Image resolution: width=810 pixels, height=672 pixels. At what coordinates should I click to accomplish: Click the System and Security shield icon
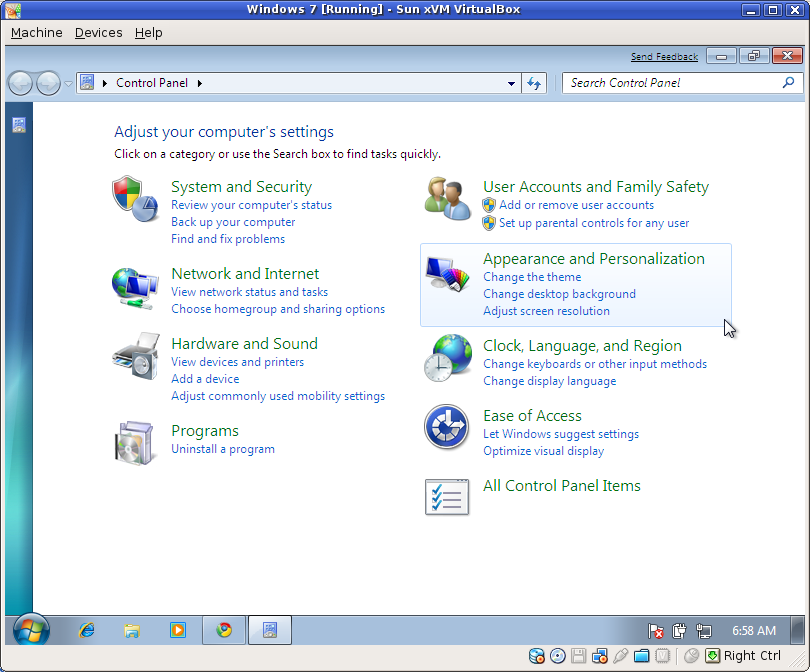pyautogui.click(x=135, y=196)
